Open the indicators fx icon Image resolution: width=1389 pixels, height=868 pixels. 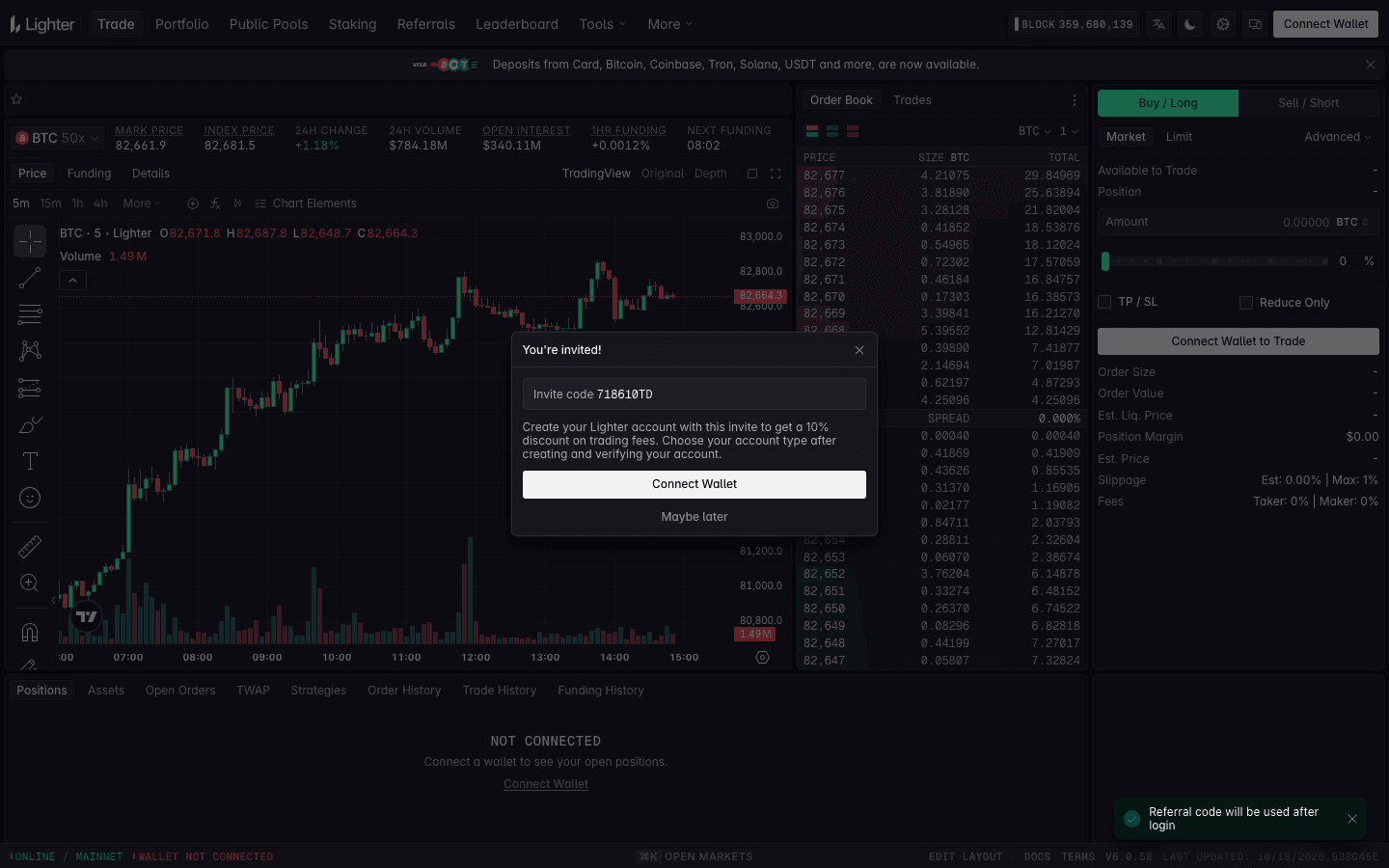[215, 203]
